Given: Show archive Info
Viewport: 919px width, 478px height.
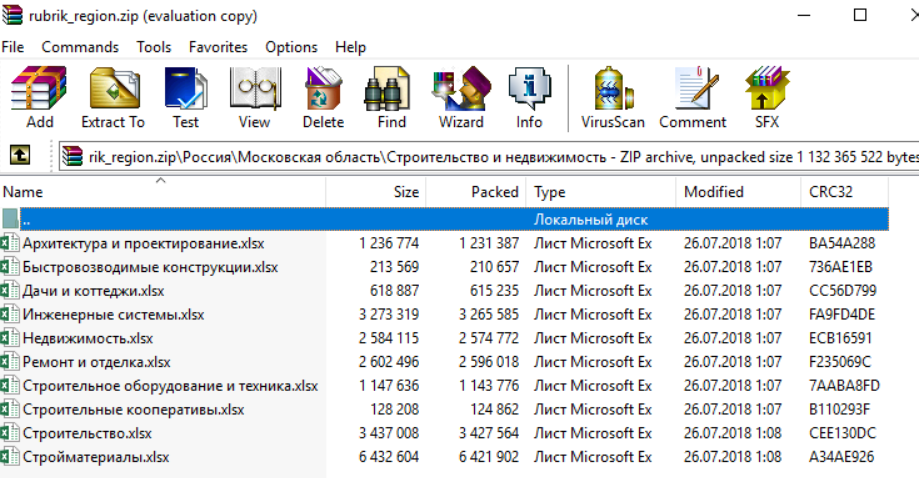Looking at the screenshot, I should pos(529,98).
